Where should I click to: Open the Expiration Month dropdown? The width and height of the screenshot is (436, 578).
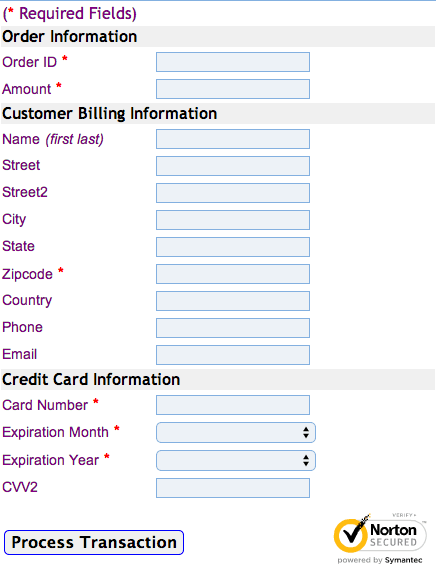[x=236, y=432]
